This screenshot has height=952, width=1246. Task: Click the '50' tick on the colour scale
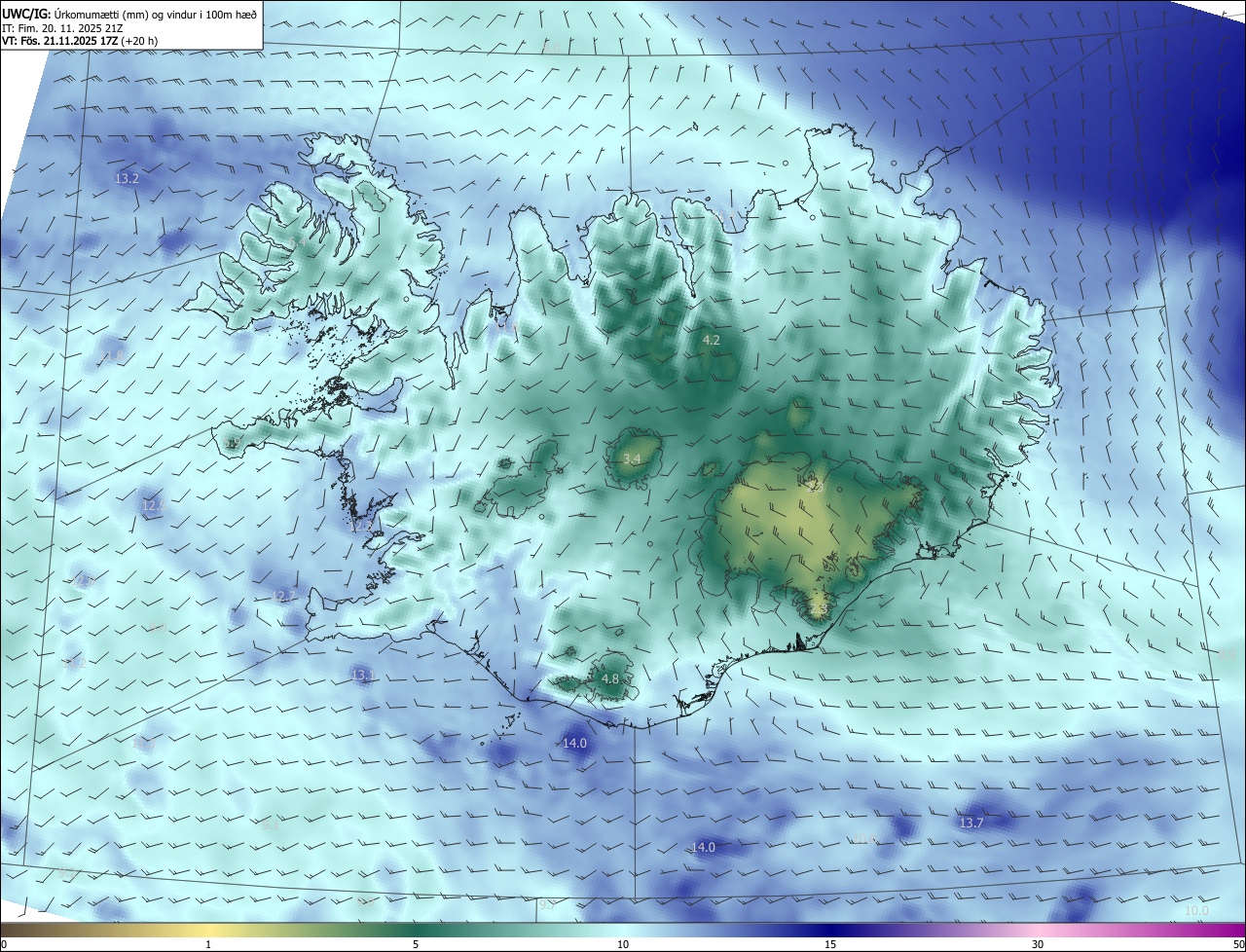click(x=1238, y=944)
